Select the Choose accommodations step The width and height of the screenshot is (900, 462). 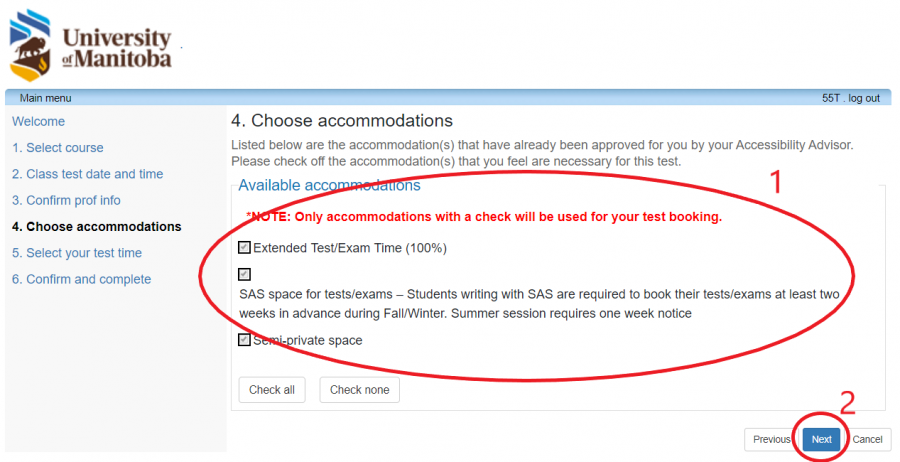point(96,227)
